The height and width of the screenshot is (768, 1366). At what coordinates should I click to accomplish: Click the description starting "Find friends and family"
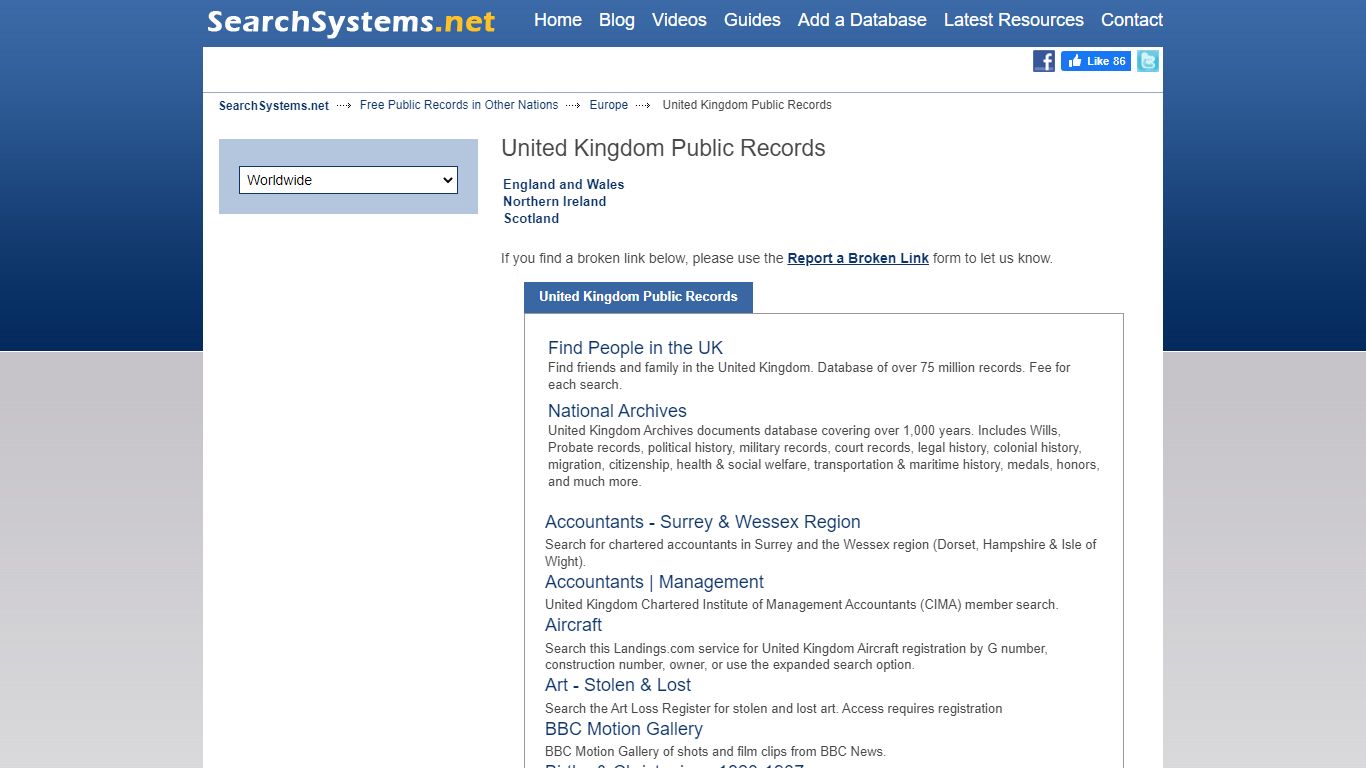coord(809,376)
